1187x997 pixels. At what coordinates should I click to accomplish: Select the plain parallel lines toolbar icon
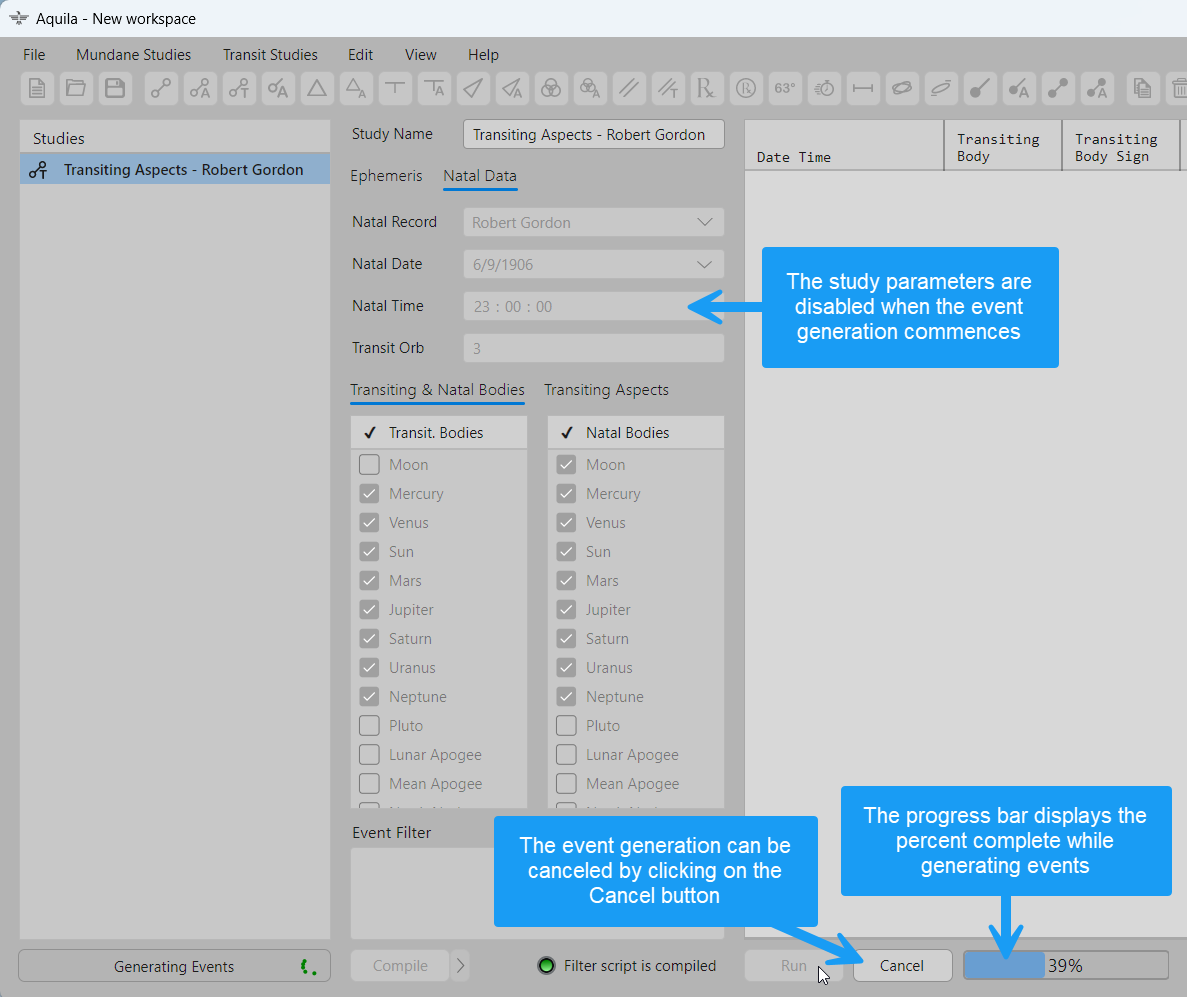point(629,89)
